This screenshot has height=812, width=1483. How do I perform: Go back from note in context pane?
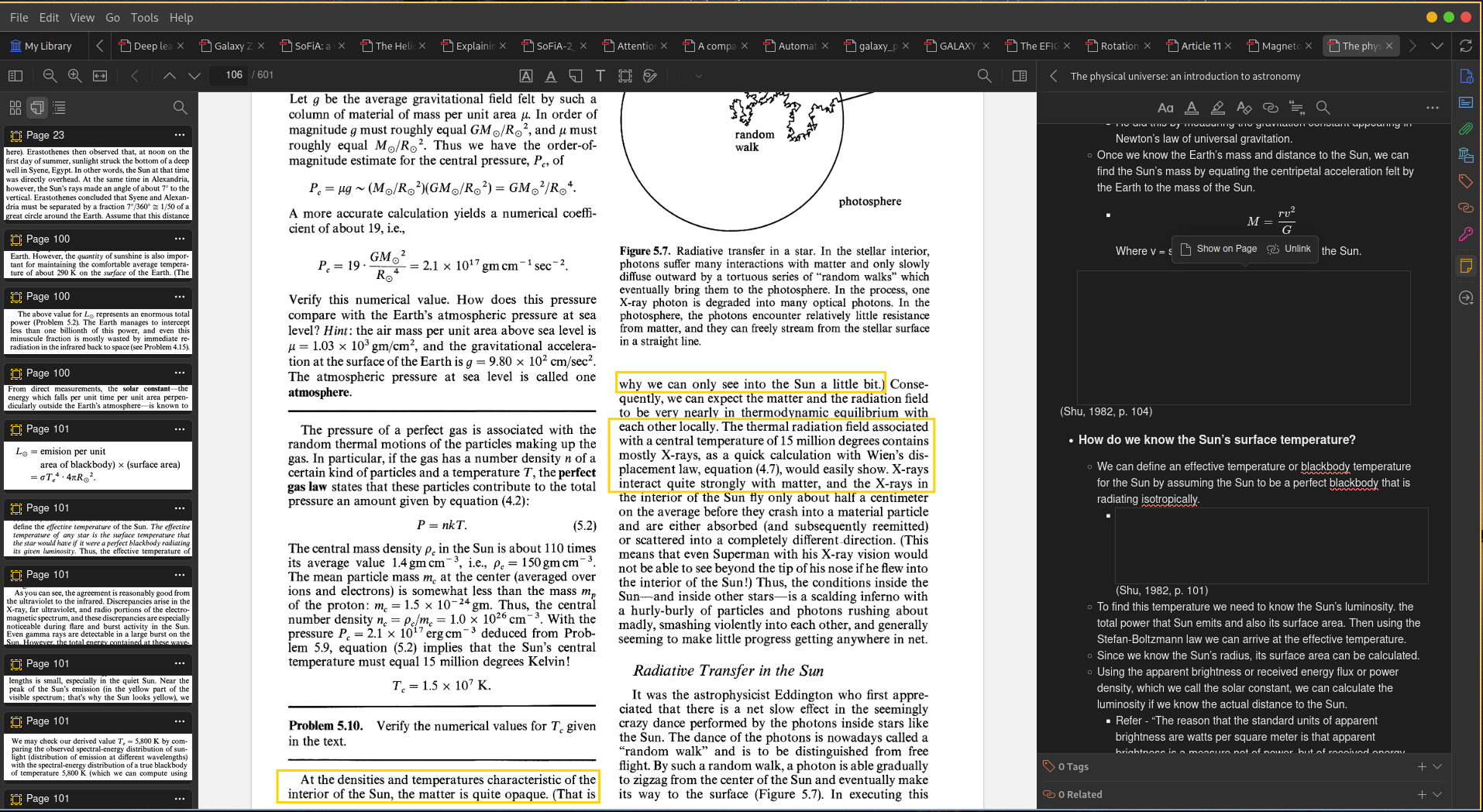pyautogui.click(x=1054, y=76)
